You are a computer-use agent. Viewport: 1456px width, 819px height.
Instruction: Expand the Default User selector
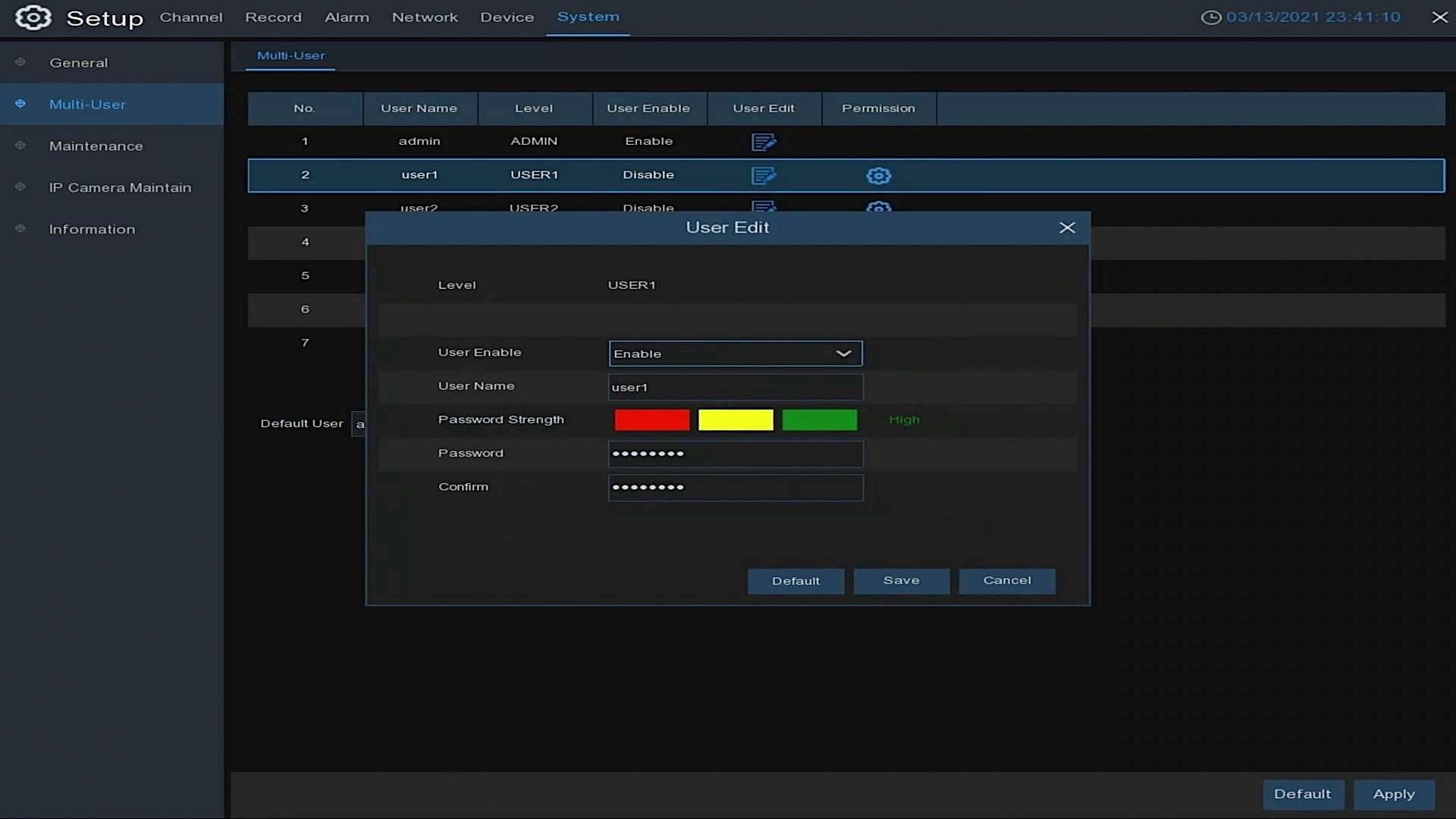coord(361,424)
